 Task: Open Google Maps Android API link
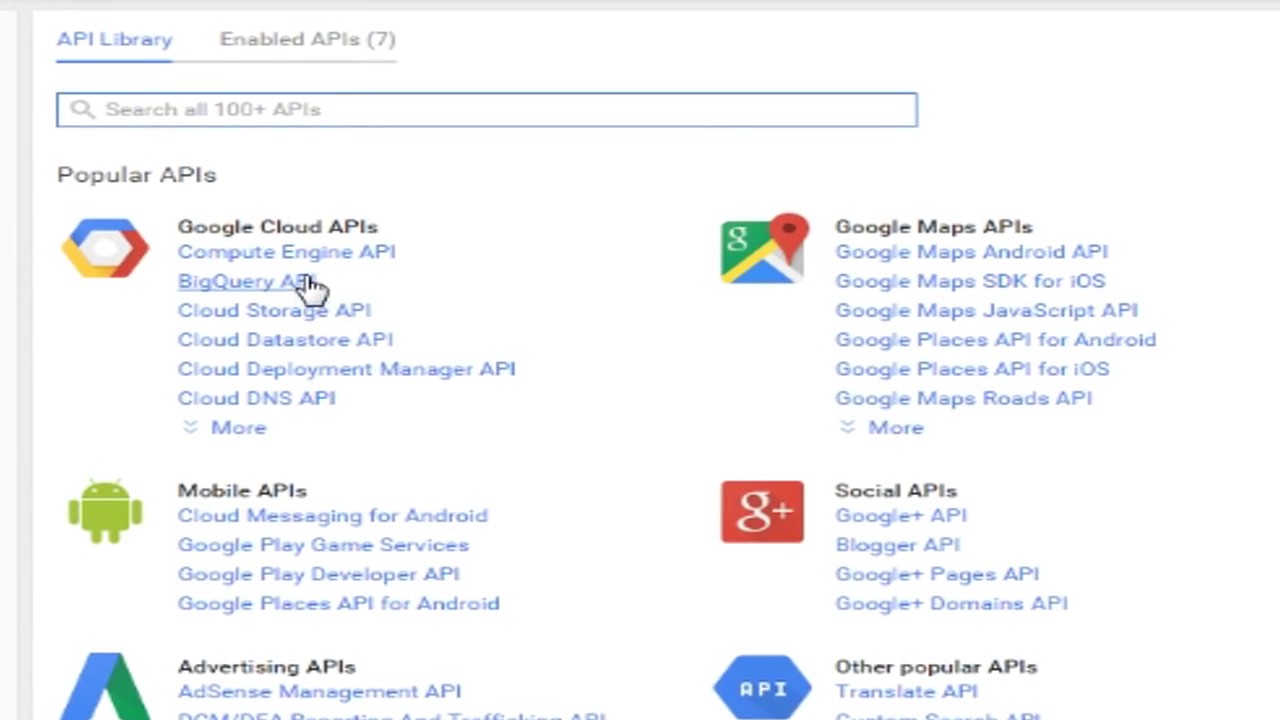[x=972, y=252]
